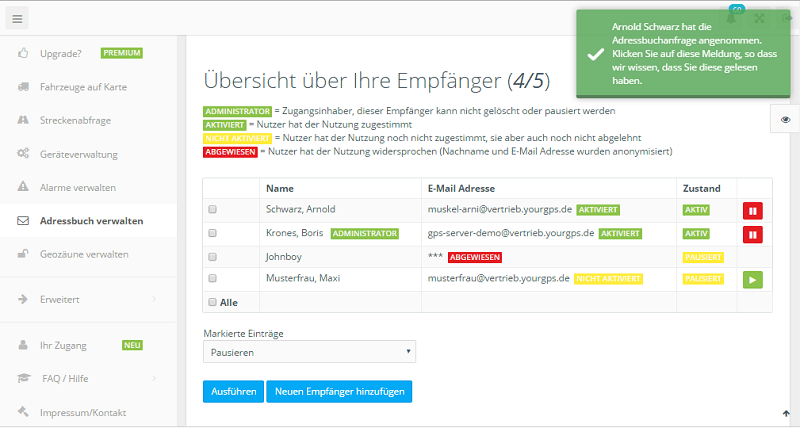Click the name Johnboy in the table
Image resolution: width=800 pixels, height=428 pixels.
pos(284,257)
